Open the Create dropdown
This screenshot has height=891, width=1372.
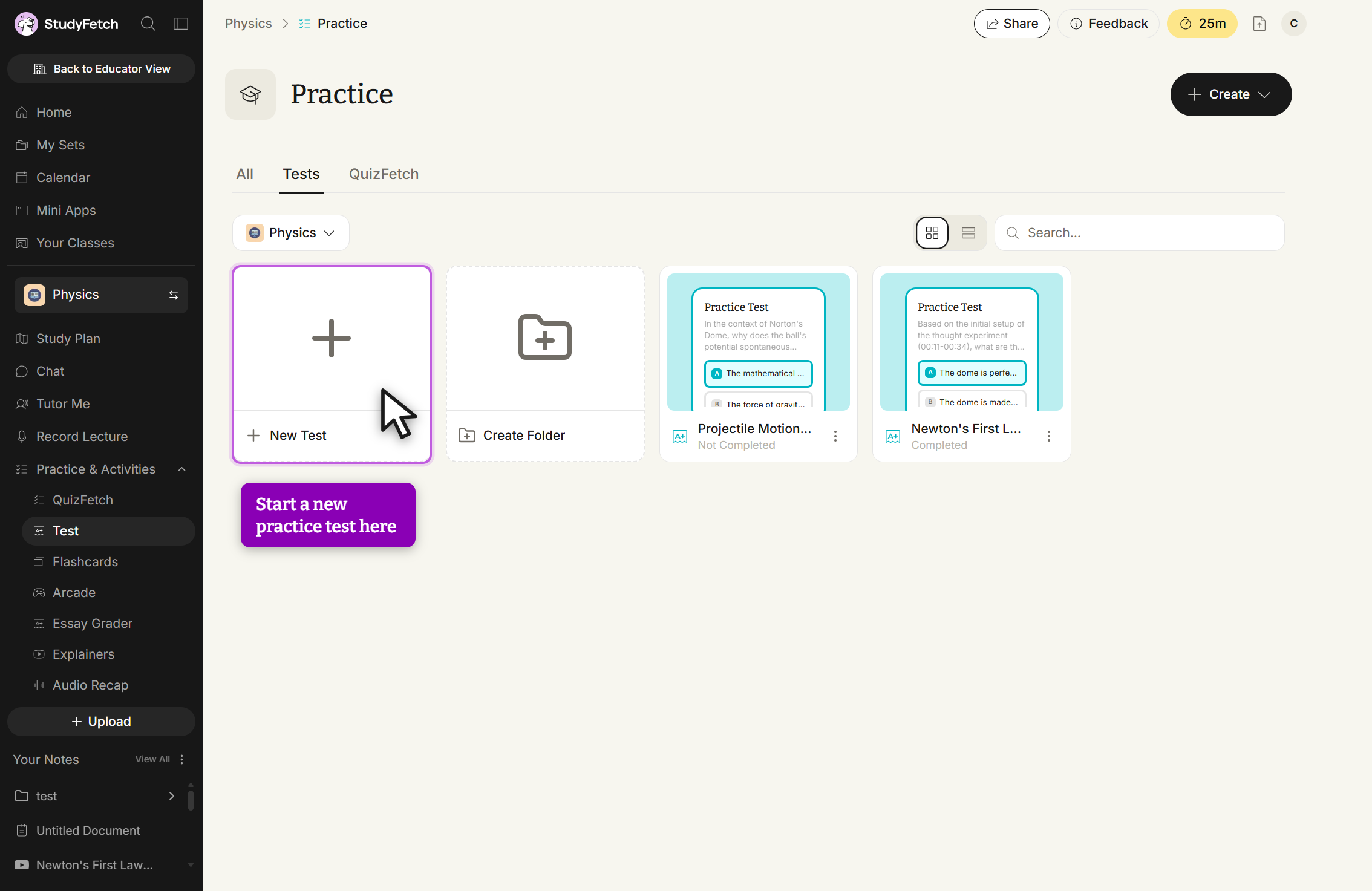pos(1230,94)
